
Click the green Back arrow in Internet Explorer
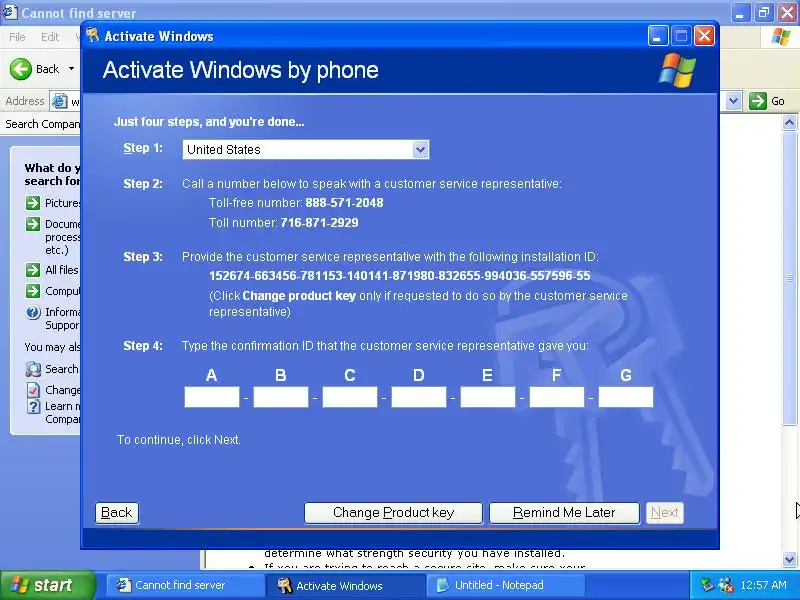point(21,69)
